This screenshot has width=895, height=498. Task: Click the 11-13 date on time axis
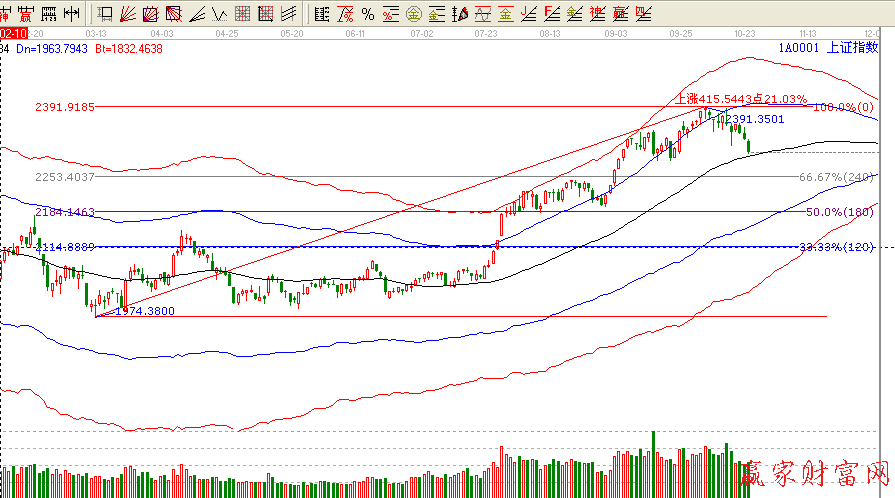(x=808, y=34)
